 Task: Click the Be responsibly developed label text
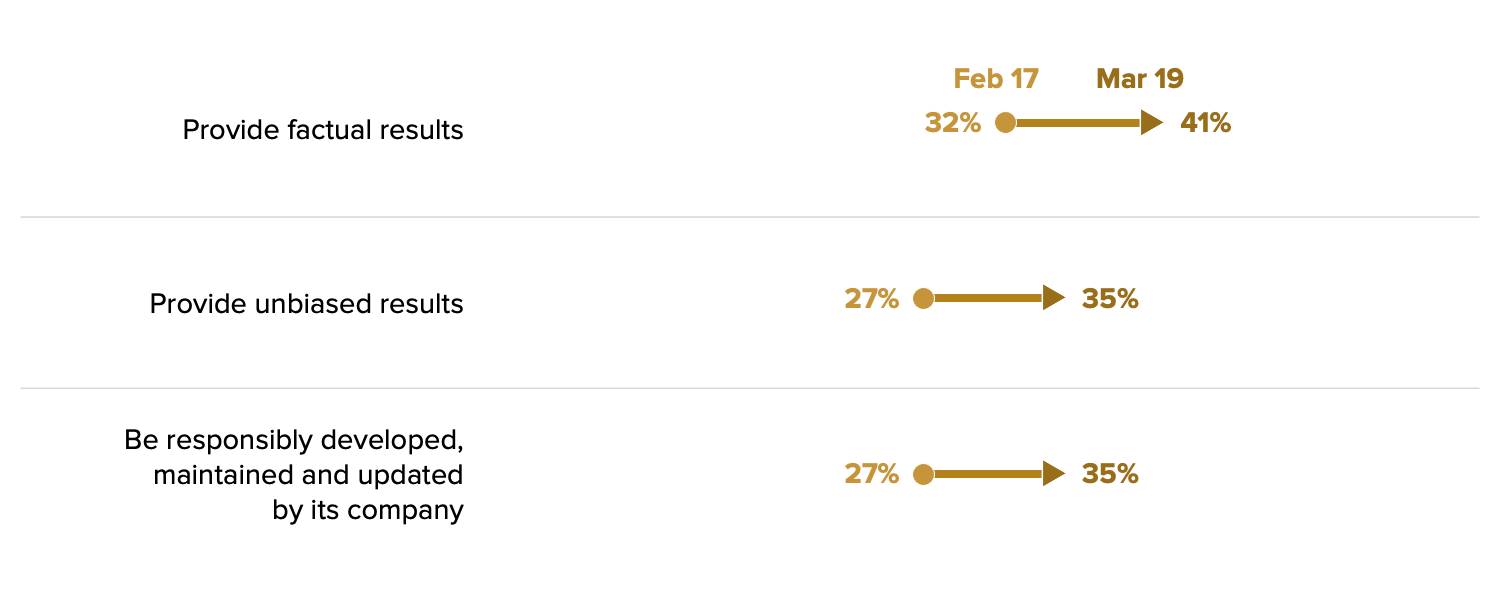coord(294,475)
